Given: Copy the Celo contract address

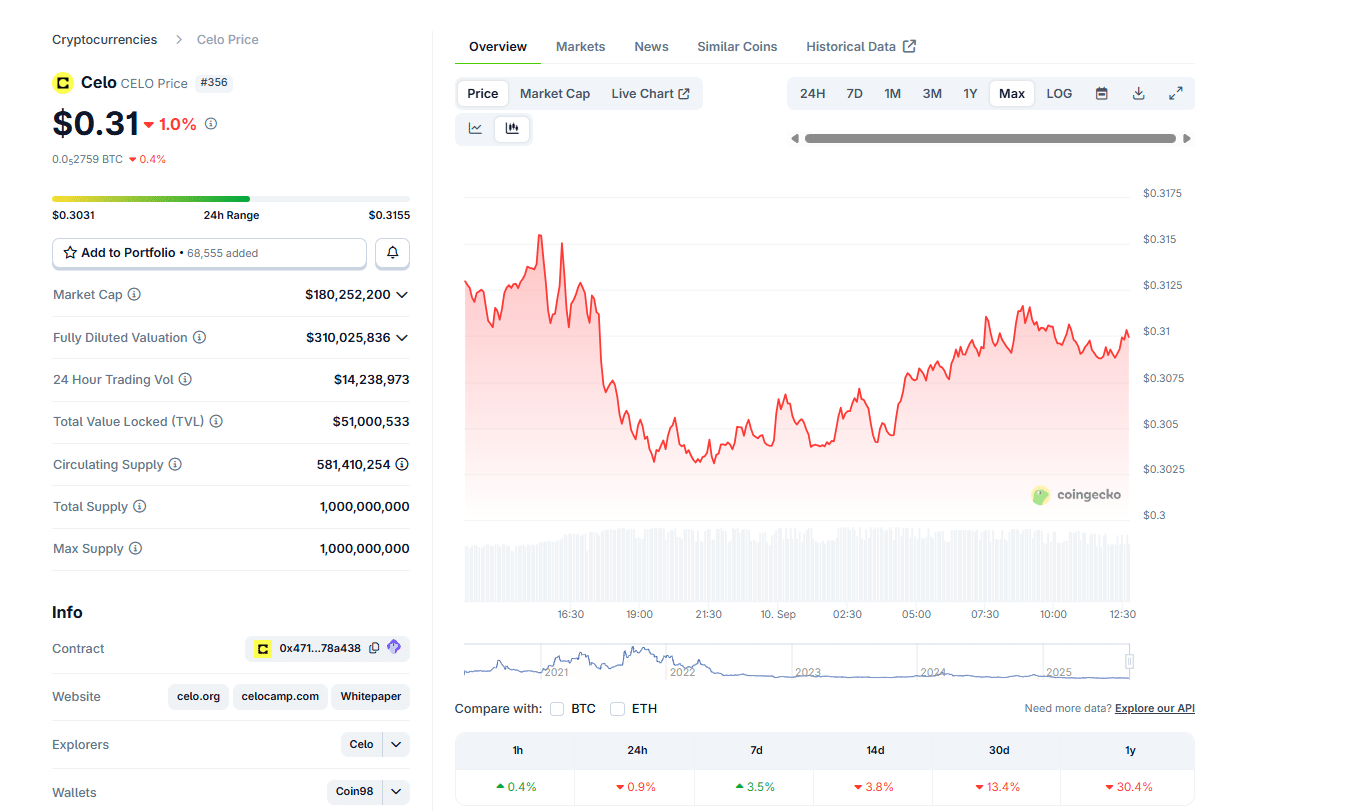Looking at the screenshot, I should coord(374,648).
